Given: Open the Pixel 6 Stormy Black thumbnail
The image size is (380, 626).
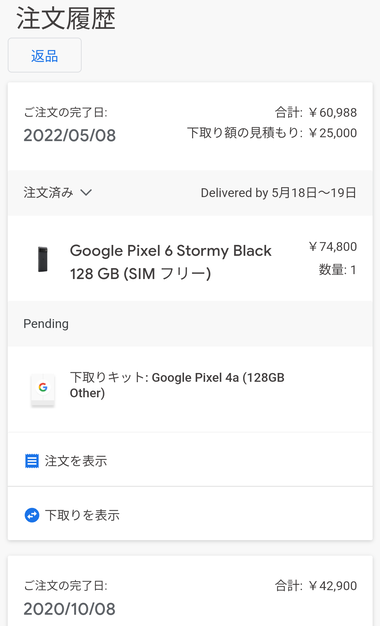Looking at the screenshot, I should [43, 260].
